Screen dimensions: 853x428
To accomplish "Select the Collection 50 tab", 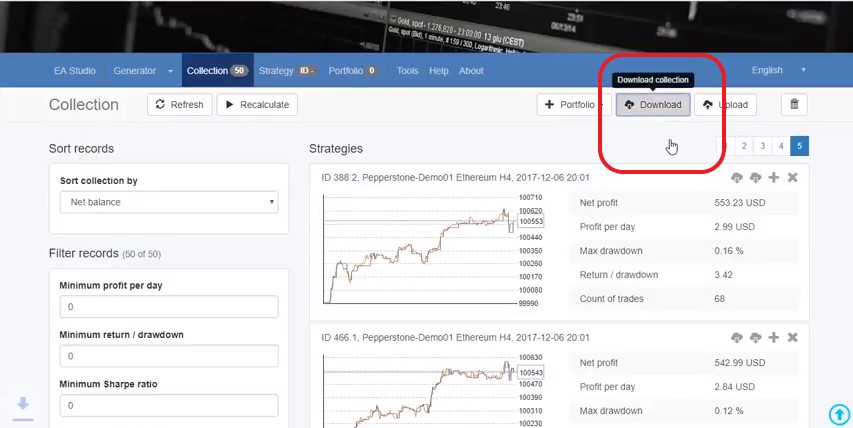I will [x=217, y=71].
